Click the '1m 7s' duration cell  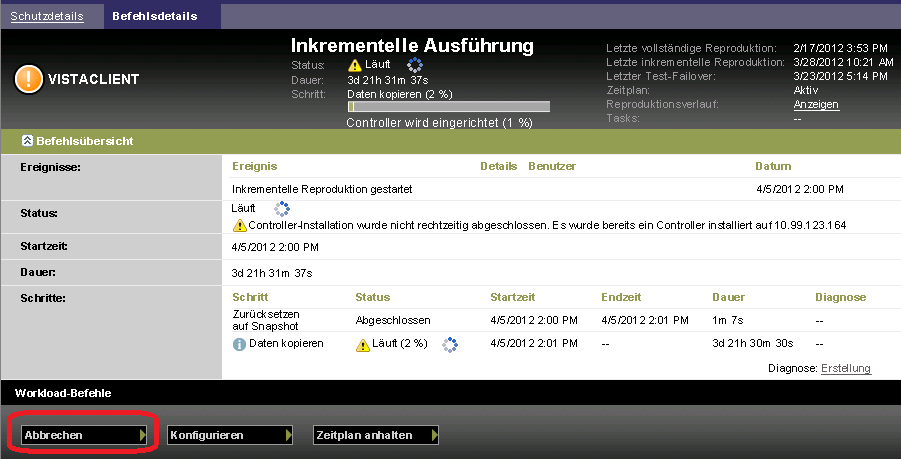(727, 321)
